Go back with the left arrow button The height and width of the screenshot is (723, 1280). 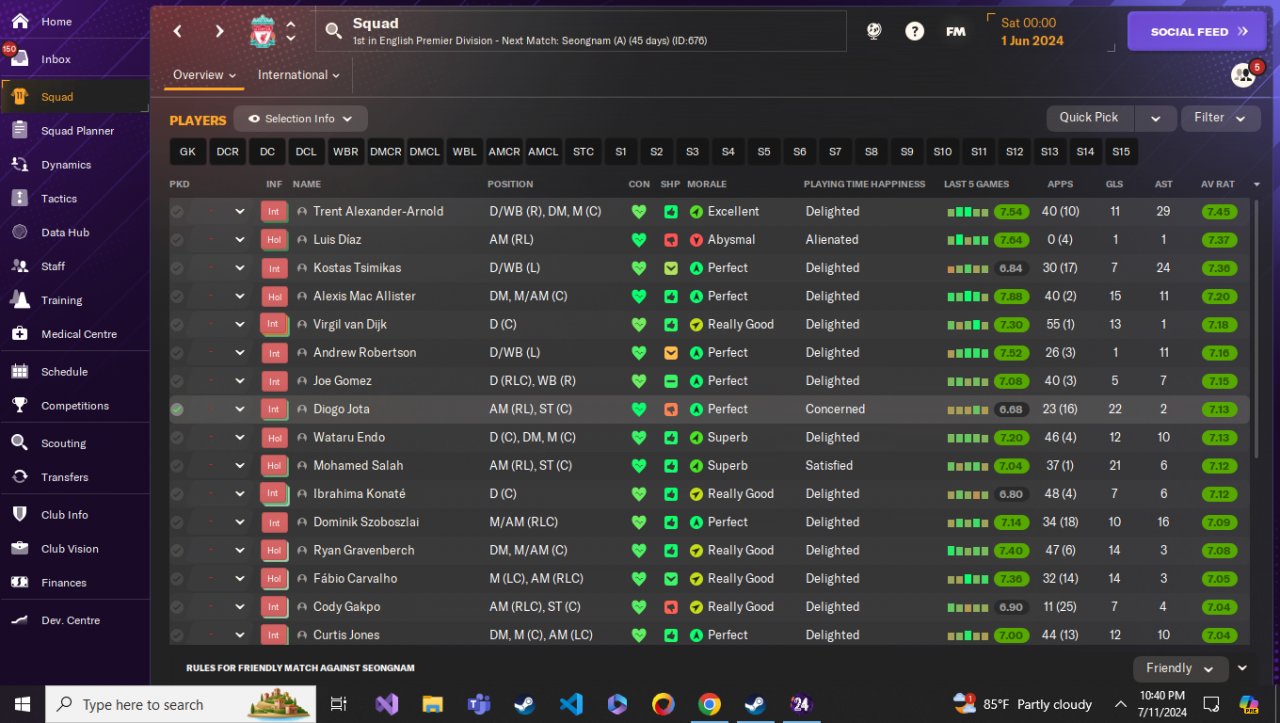(x=177, y=31)
